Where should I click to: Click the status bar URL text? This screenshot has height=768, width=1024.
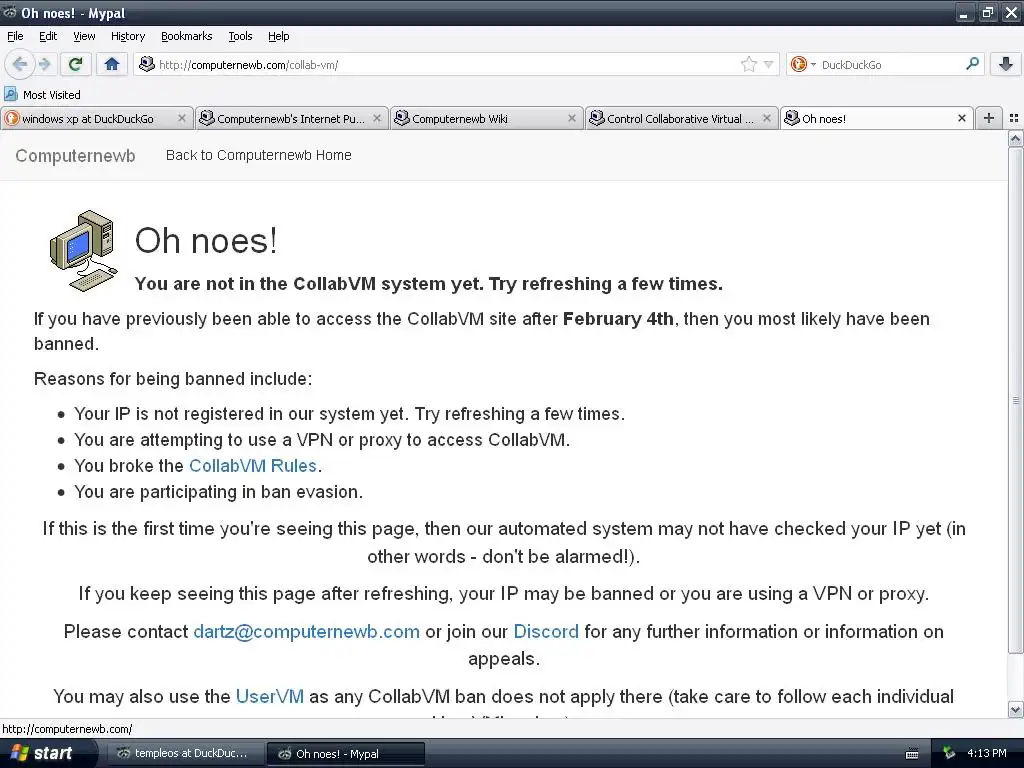click(x=67, y=729)
